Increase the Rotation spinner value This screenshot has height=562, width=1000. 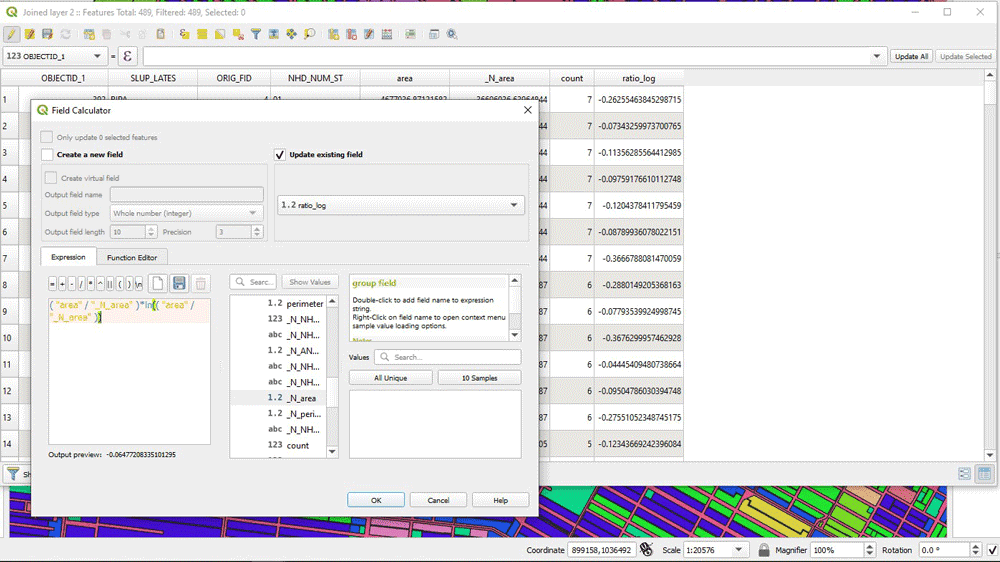975,547
